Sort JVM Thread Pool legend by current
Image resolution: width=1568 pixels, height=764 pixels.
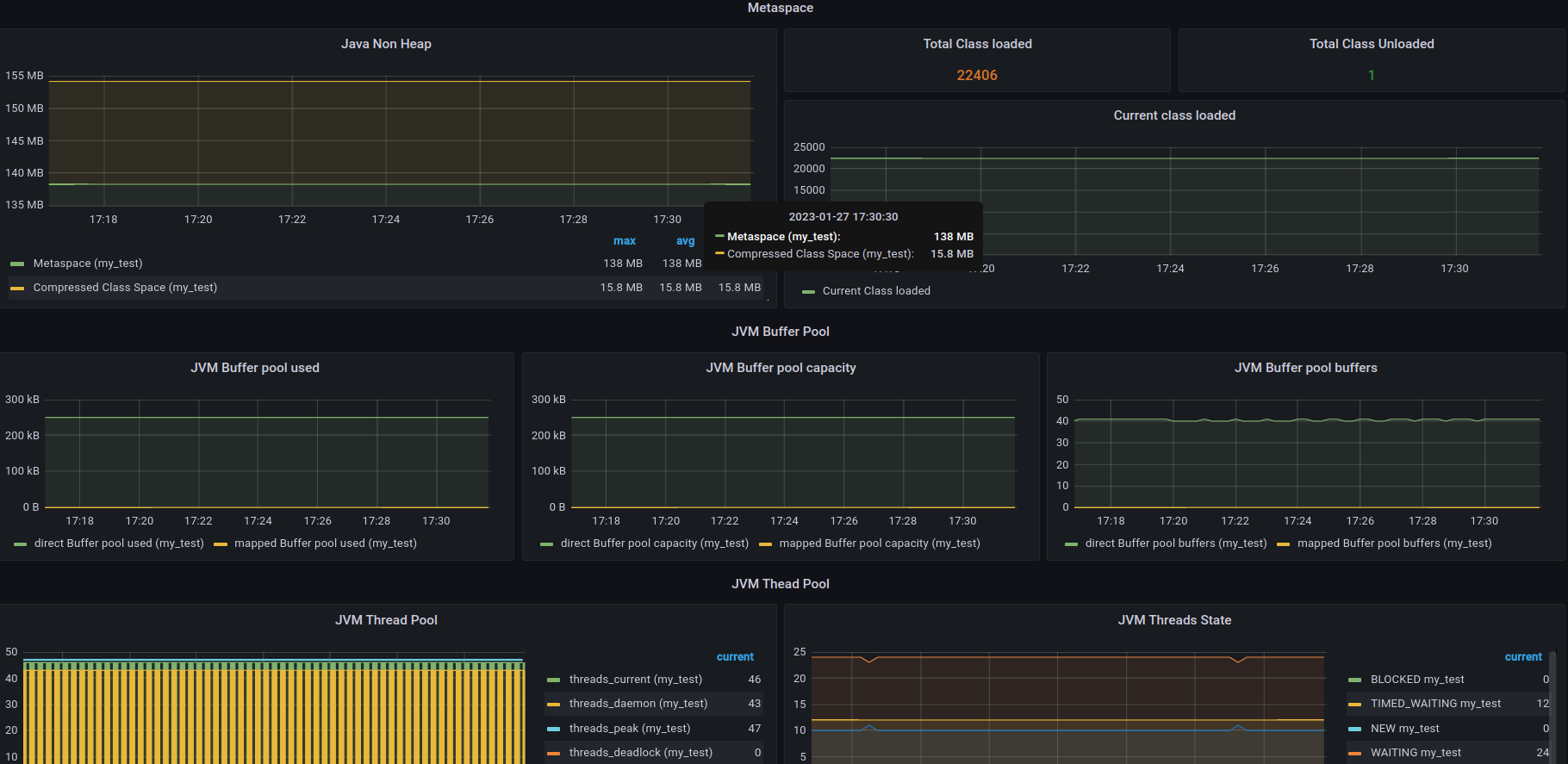coord(735,657)
